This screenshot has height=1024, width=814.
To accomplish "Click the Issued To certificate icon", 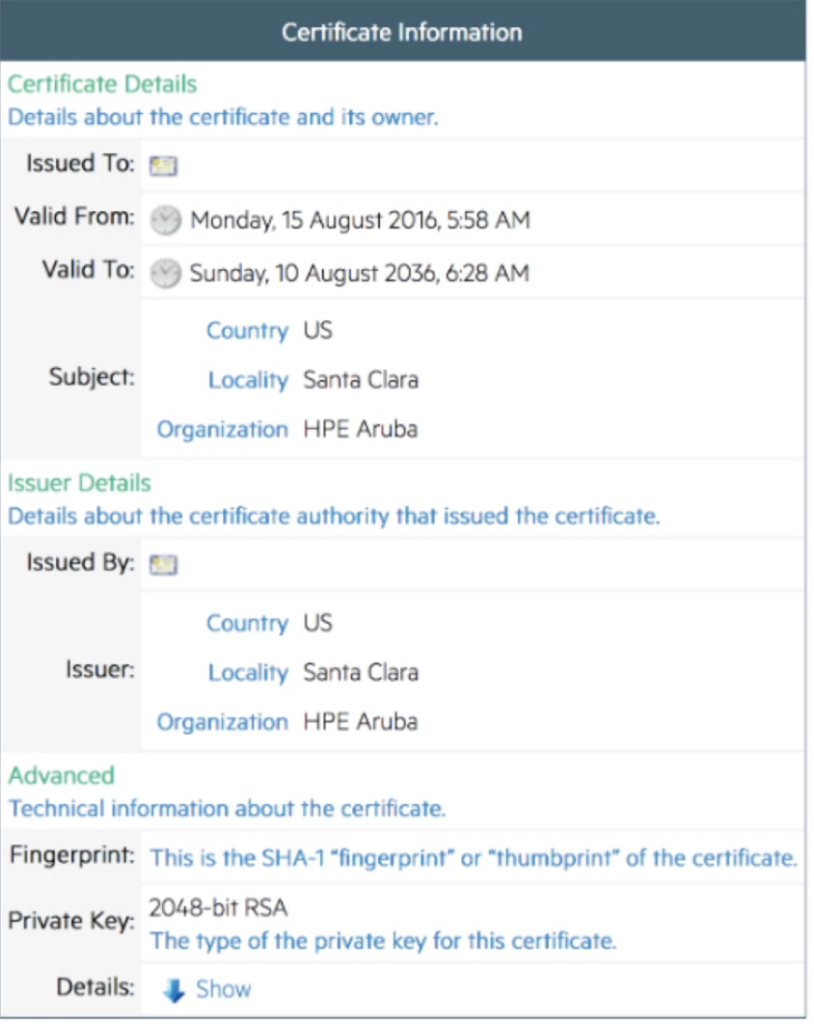I will (163, 166).
